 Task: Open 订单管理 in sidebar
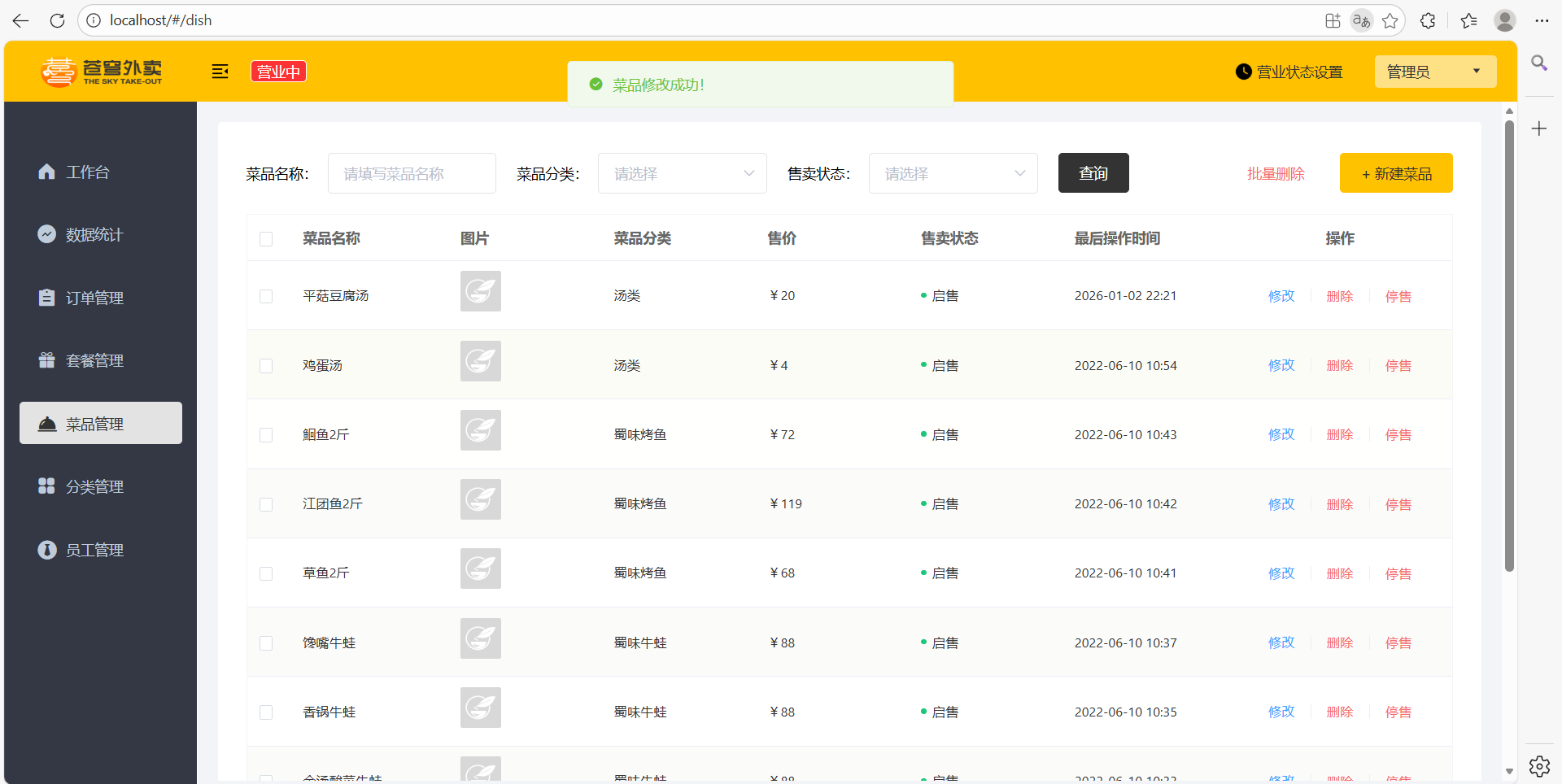(101, 298)
